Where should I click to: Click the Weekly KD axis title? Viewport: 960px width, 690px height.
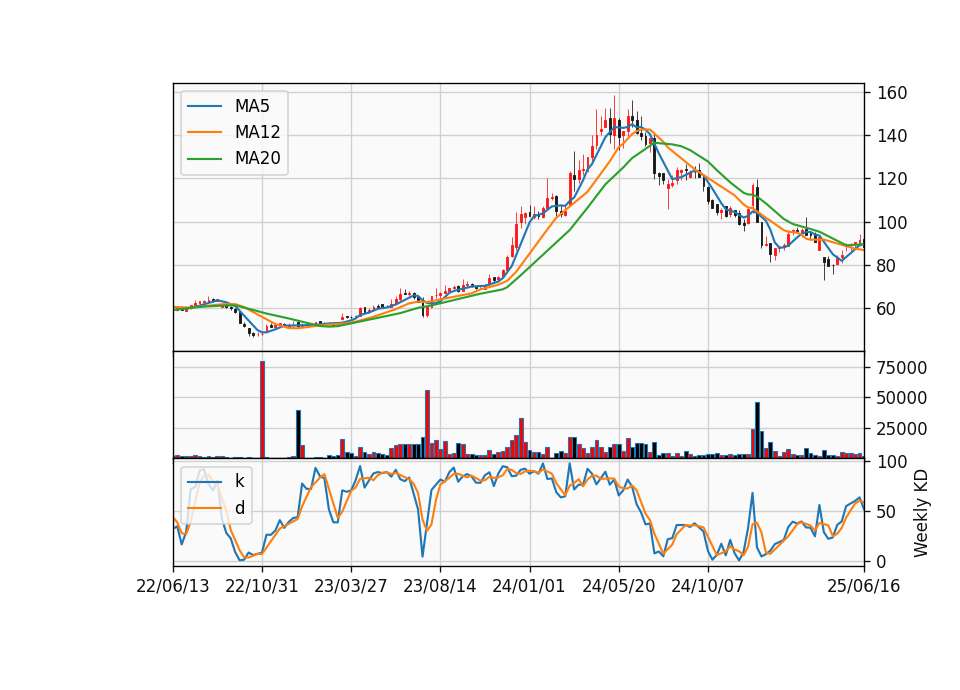click(x=921, y=513)
